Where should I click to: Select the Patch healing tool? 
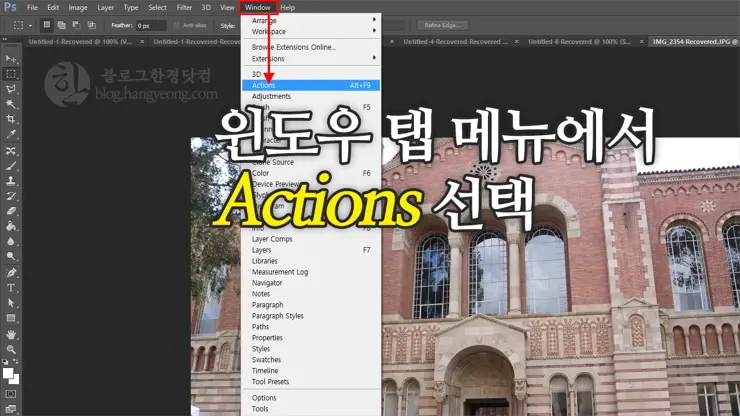[10, 151]
